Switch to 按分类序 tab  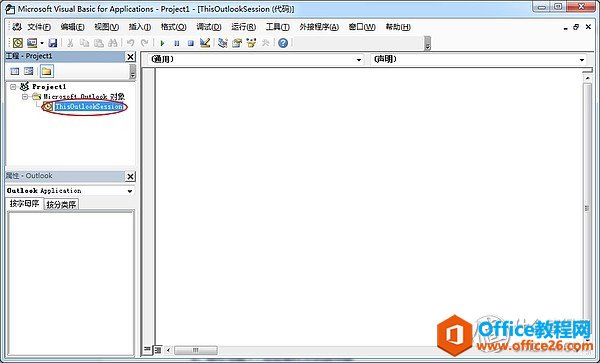point(61,205)
